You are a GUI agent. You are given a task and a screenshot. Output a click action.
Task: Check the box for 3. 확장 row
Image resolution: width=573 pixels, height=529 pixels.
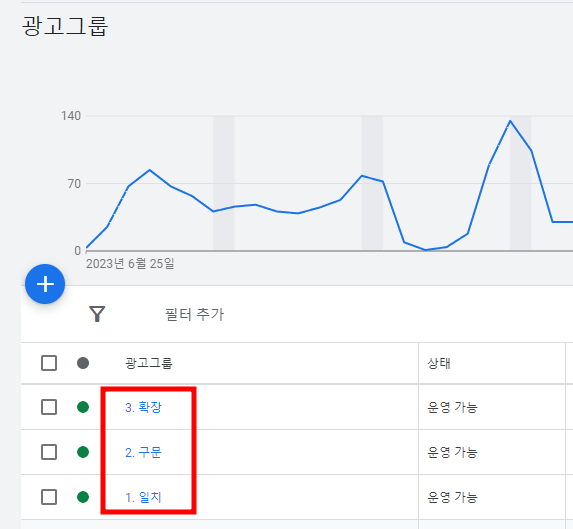[x=49, y=407]
